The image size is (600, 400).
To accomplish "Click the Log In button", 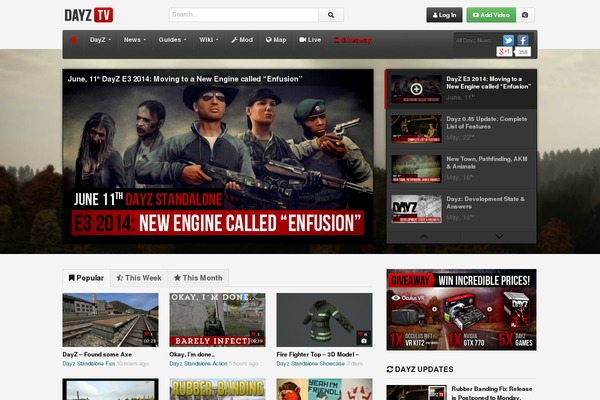I will pos(444,15).
